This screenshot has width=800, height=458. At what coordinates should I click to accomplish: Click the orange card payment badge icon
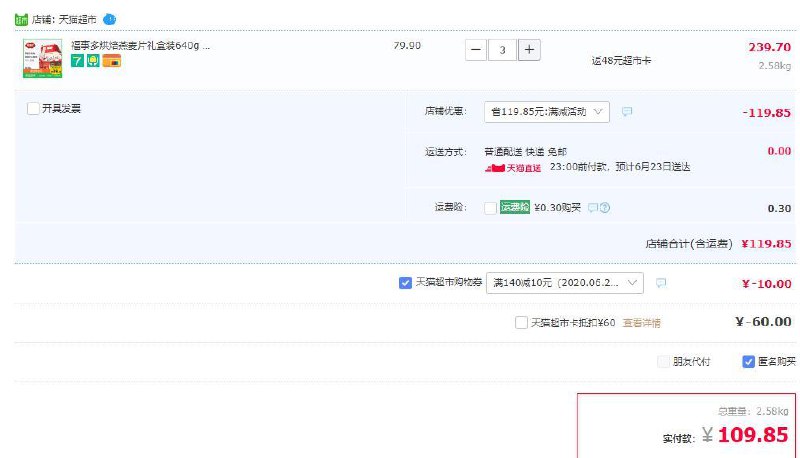112,61
